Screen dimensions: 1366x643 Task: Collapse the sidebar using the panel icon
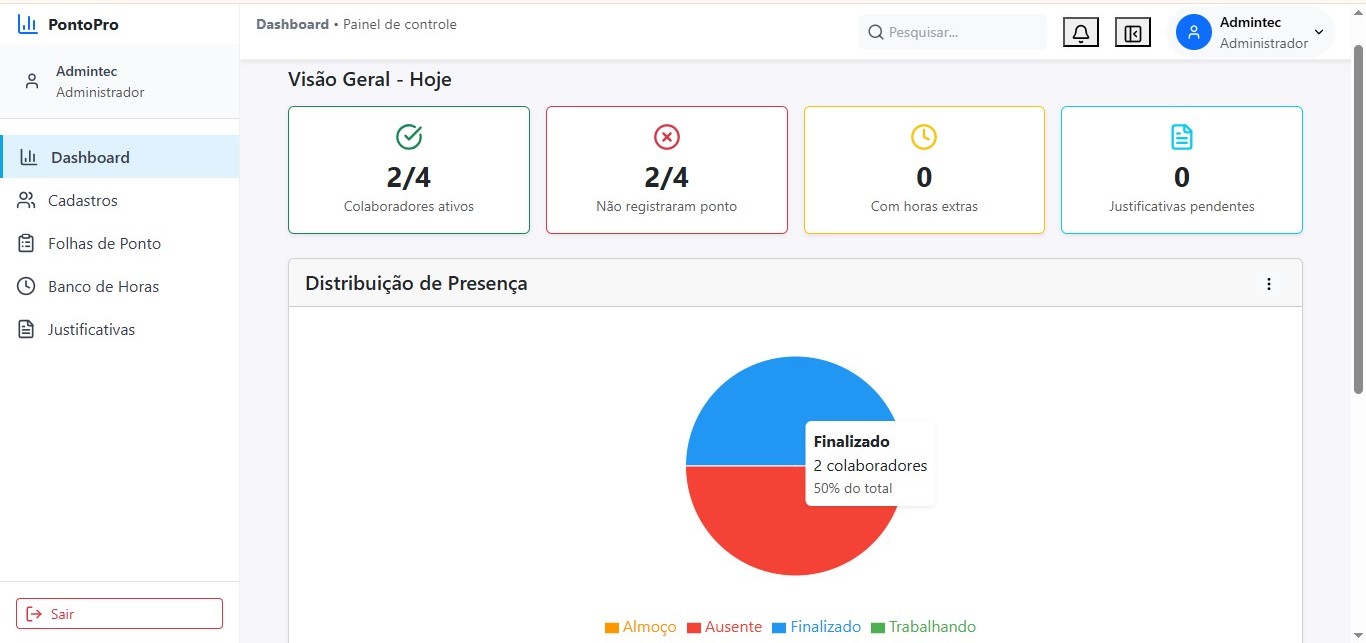tap(1132, 33)
